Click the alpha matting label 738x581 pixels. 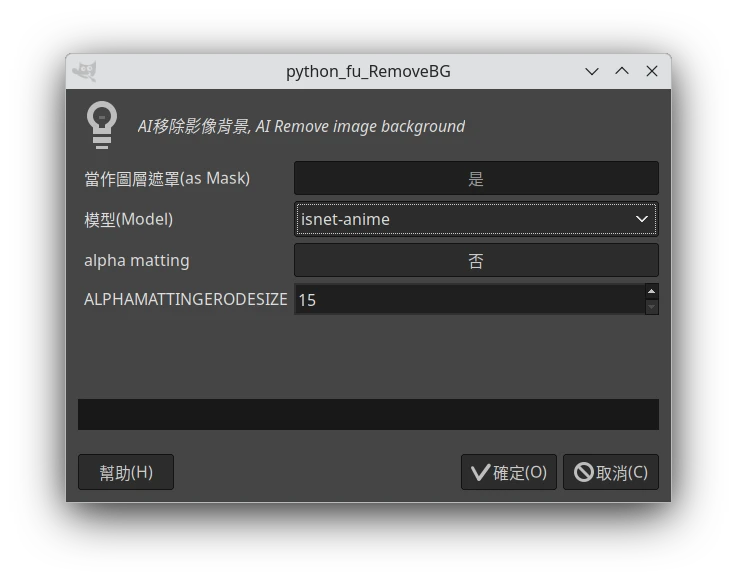(136, 260)
